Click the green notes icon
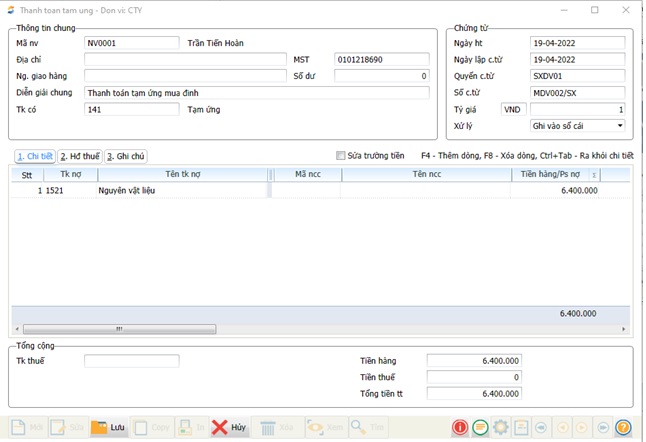Screen dimensions: 646x442 pyautogui.click(x=480, y=428)
